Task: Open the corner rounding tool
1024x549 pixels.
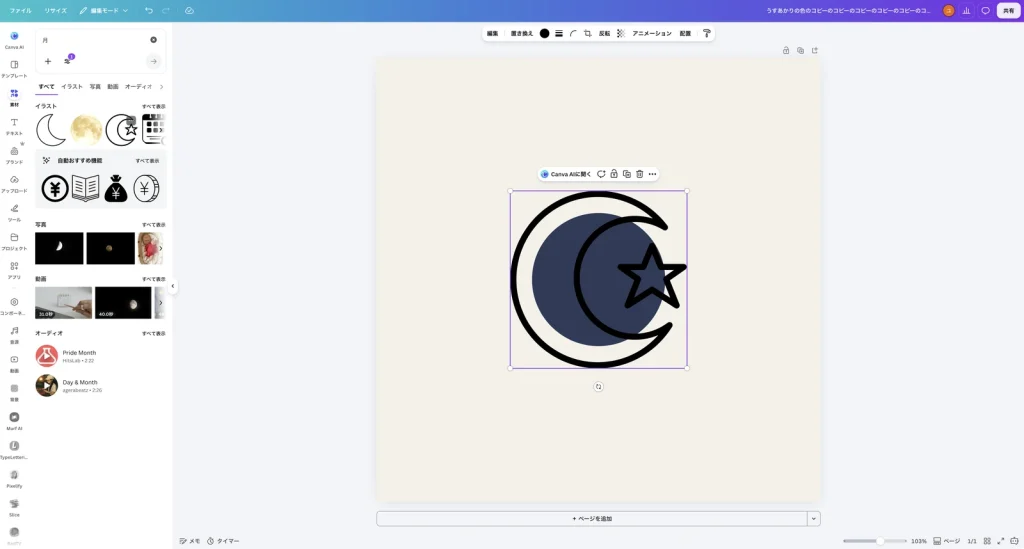Action: tap(573, 33)
